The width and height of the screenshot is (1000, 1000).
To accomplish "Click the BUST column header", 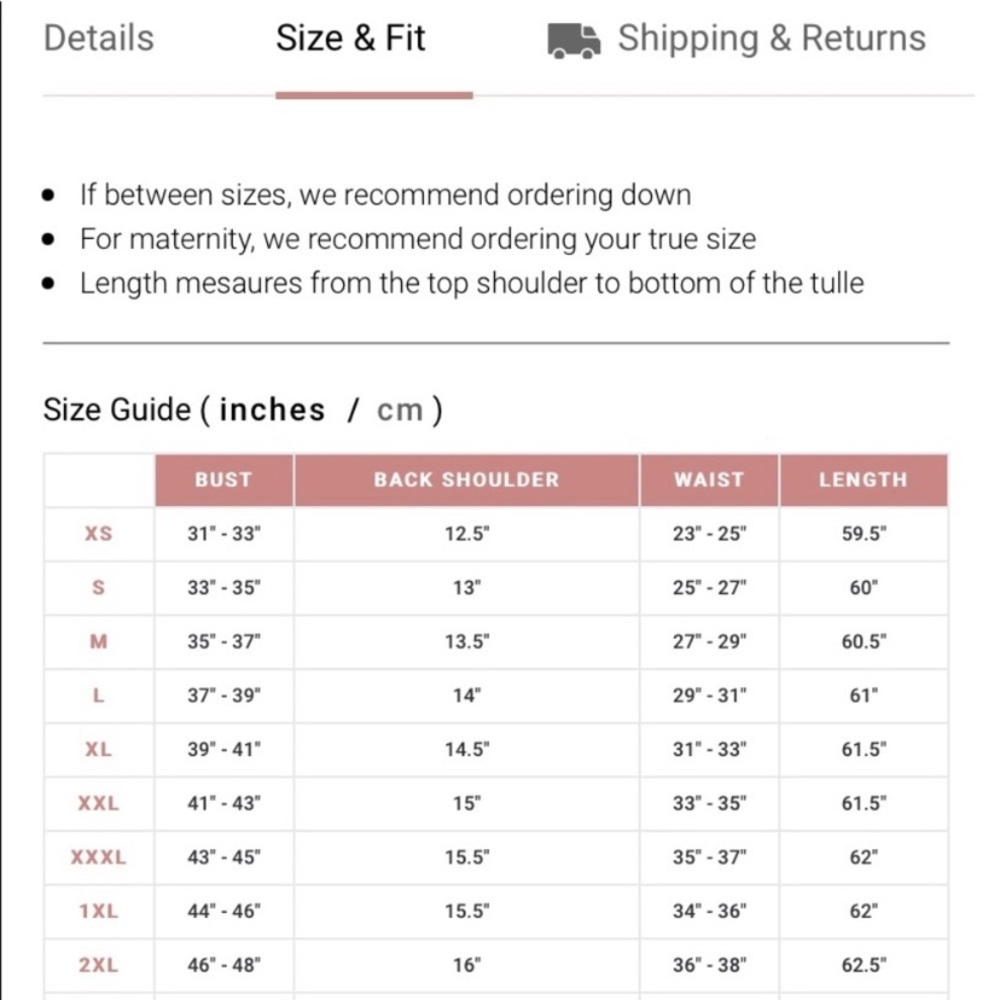I will click(x=224, y=480).
